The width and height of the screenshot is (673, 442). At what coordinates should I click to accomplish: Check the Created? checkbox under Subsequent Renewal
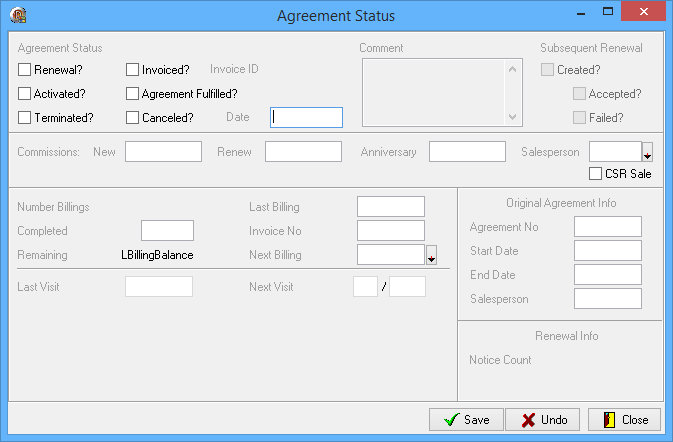[547, 70]
